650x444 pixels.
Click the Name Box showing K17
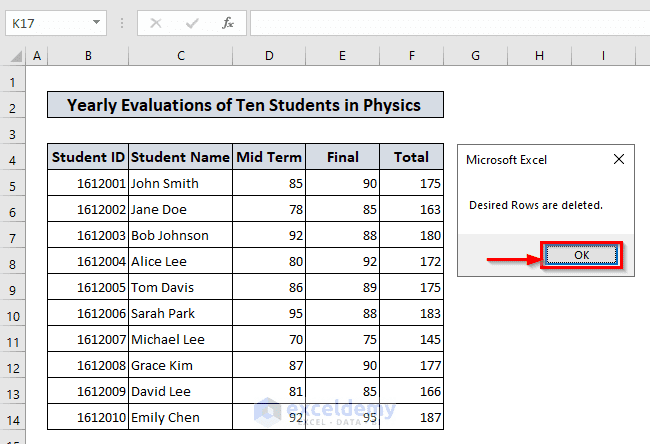56,23
